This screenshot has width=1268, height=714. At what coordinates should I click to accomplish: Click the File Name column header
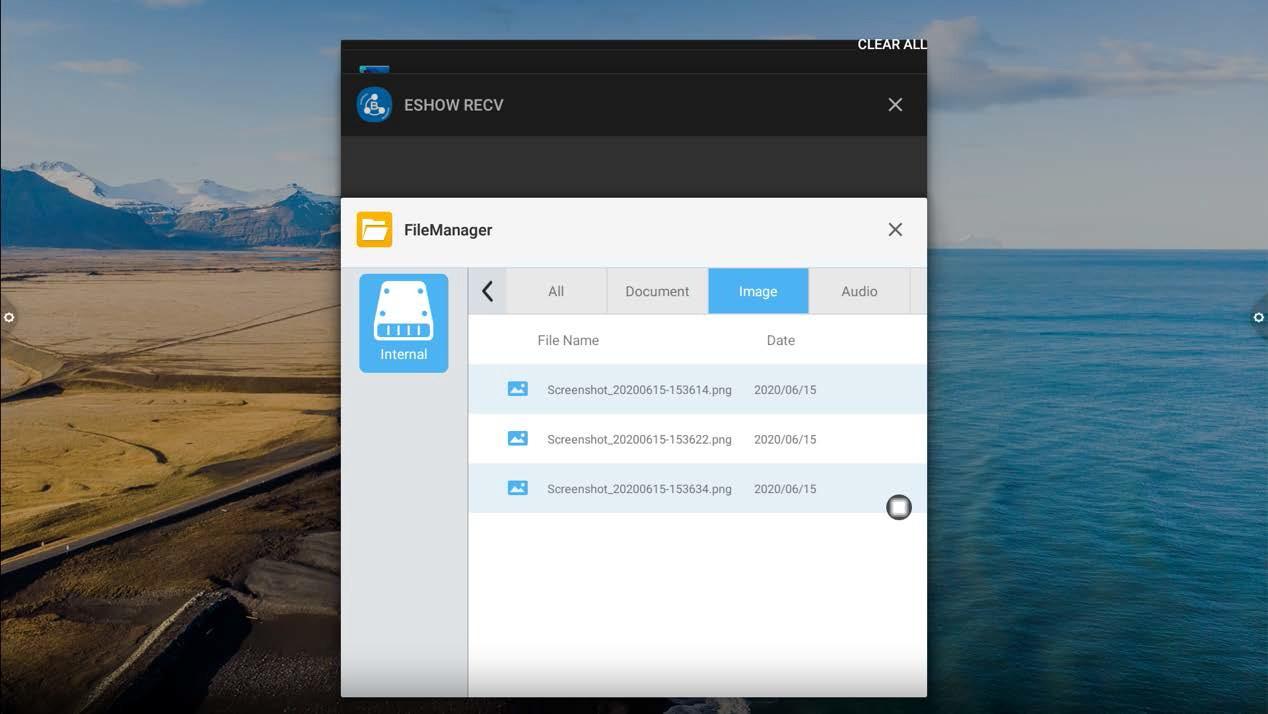[568, 340]
